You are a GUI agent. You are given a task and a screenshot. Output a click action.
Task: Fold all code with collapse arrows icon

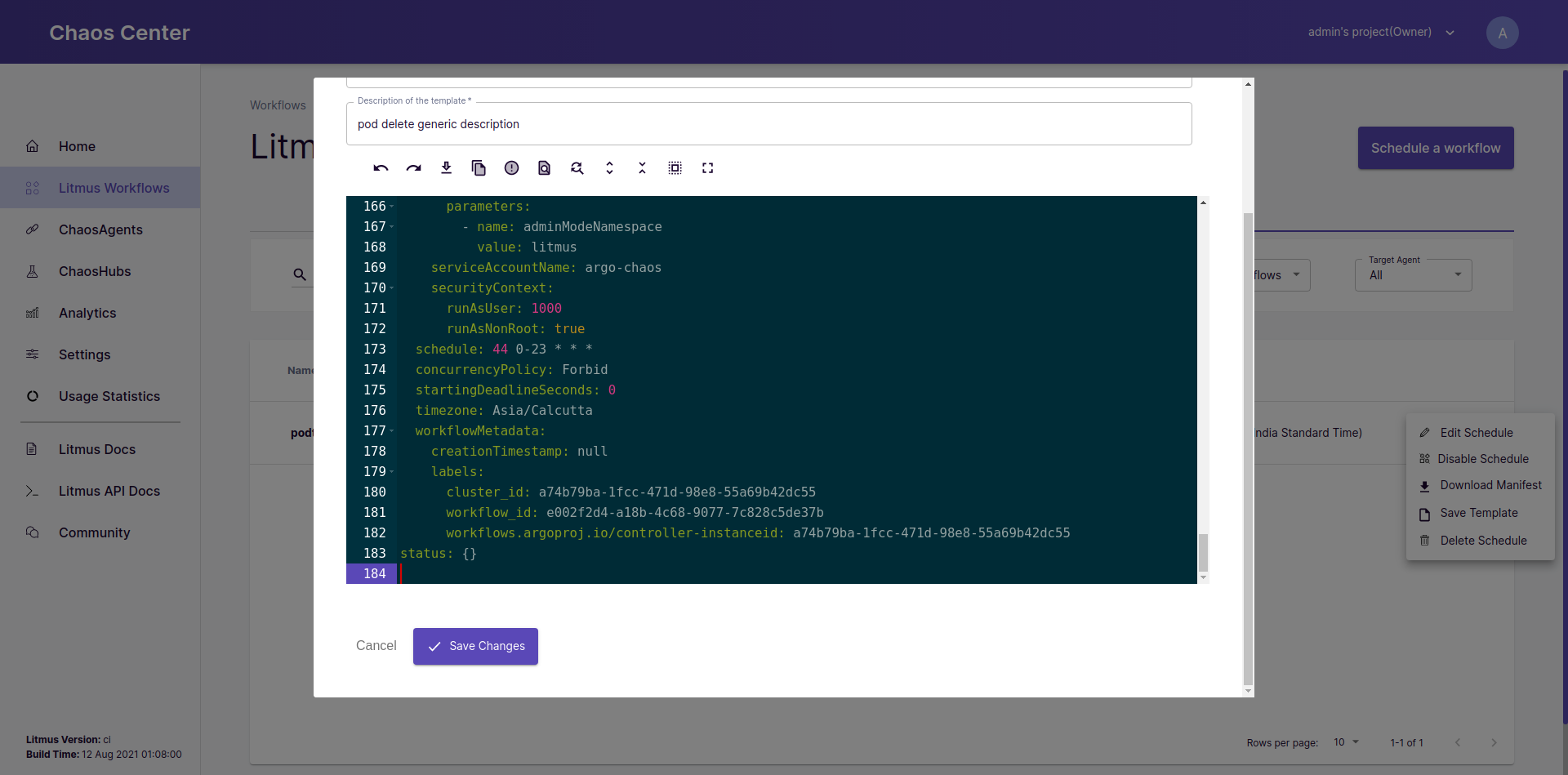pos(642,168)
